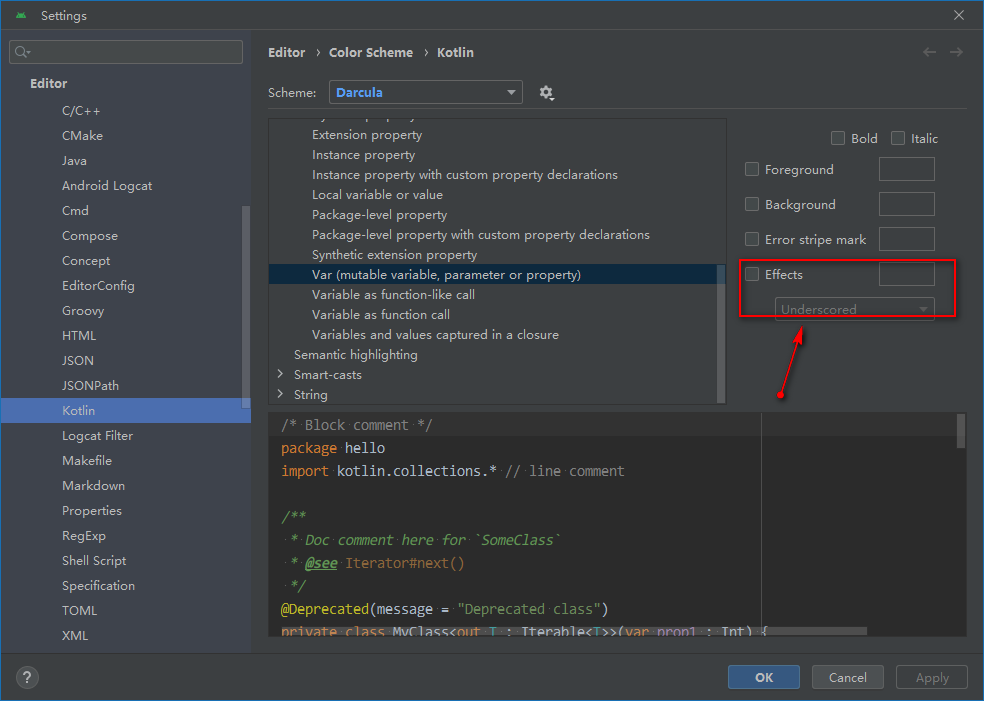This screenshot has height=701, width=984.
Task: Pick the Effects color swatch
Action: pyautogui.click(x=906, y=274)
